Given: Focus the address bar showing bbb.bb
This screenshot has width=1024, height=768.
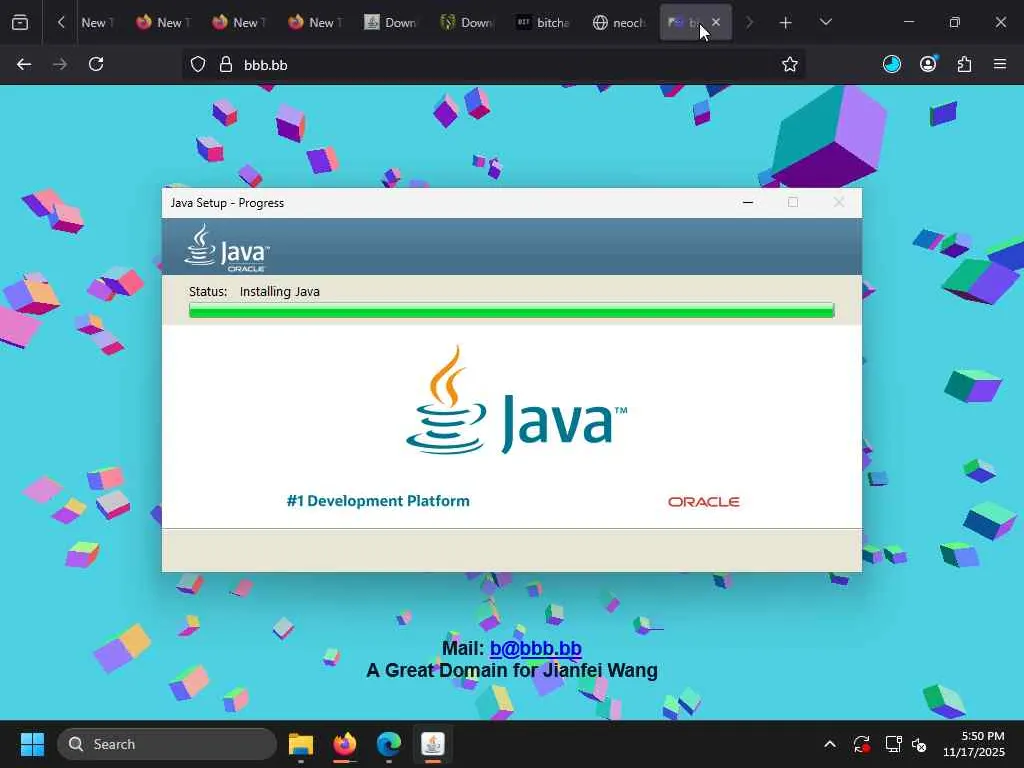Looking at the screenshot, I should point(494,64).
